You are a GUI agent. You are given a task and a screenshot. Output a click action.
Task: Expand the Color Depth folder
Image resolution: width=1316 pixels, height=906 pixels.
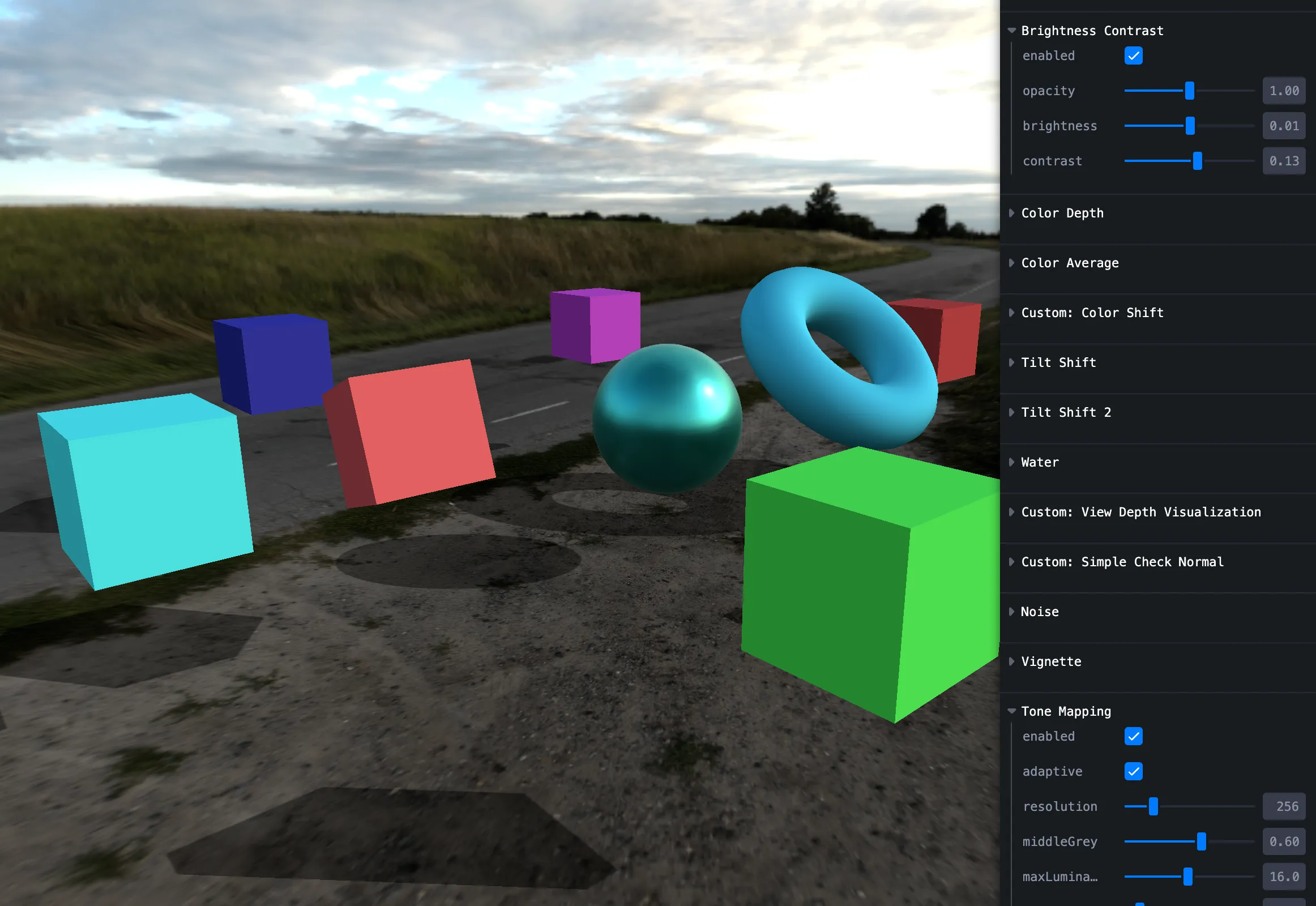pyautogui.click(x=1062, y=213)
